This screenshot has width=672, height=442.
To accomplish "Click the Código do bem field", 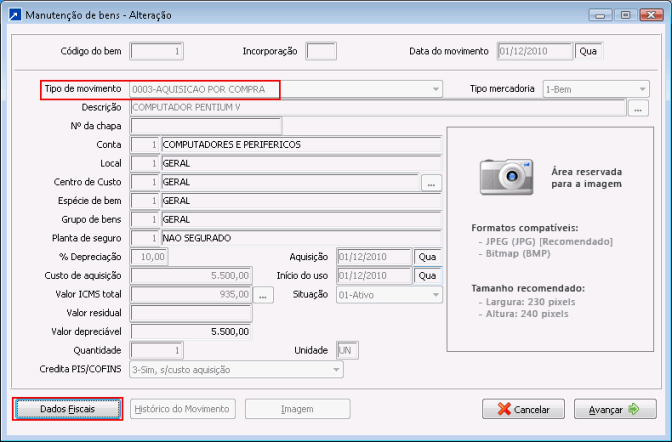I will pyautogui.click(x=156, y=51).
